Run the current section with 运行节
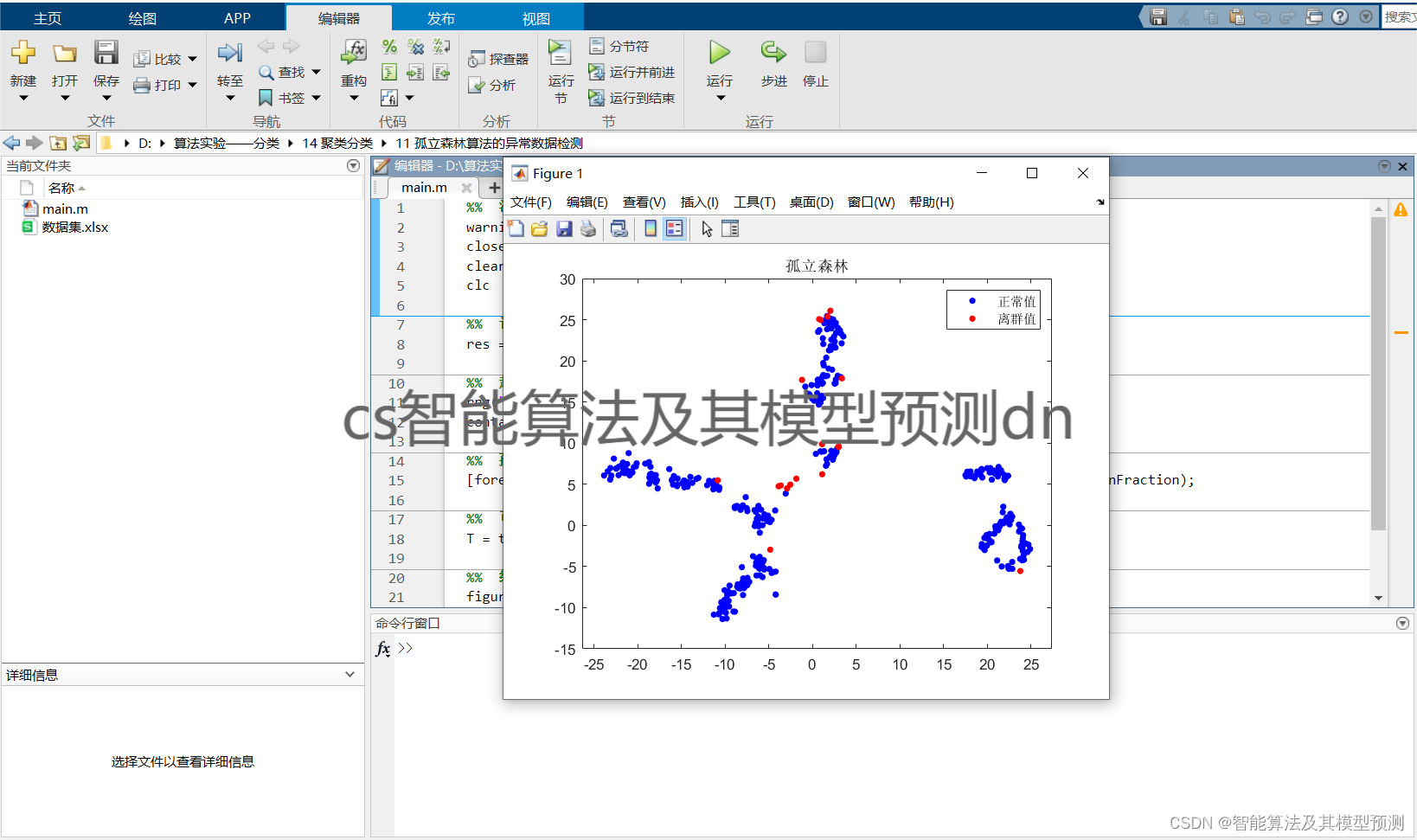This screenshot has height=840, width=1417. [560, 71]
